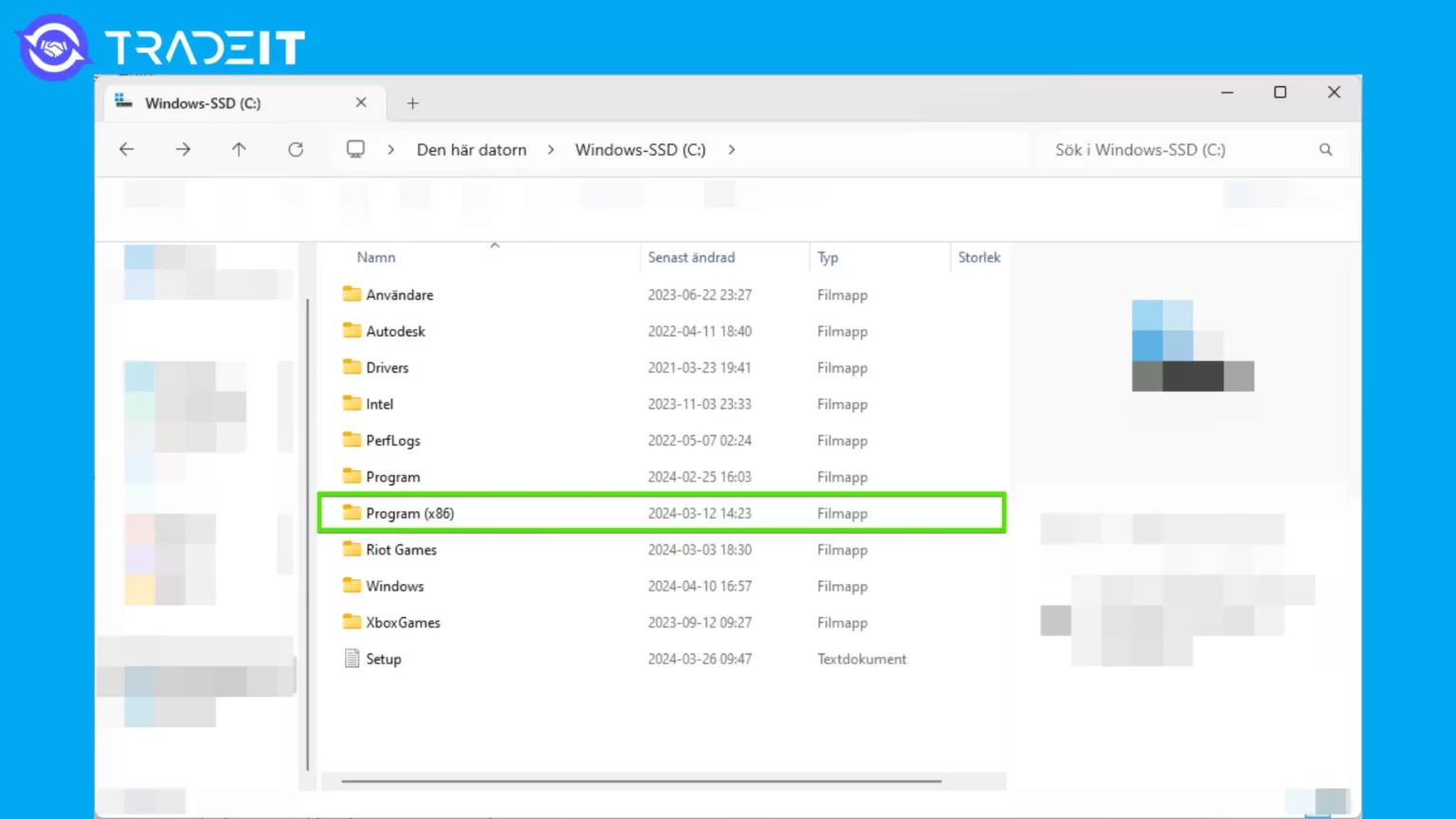Expand the chevron after Windows-SSD (C:) breadcrumb
This screenshot has width=1456, height=819.
[x=731, y=150]
